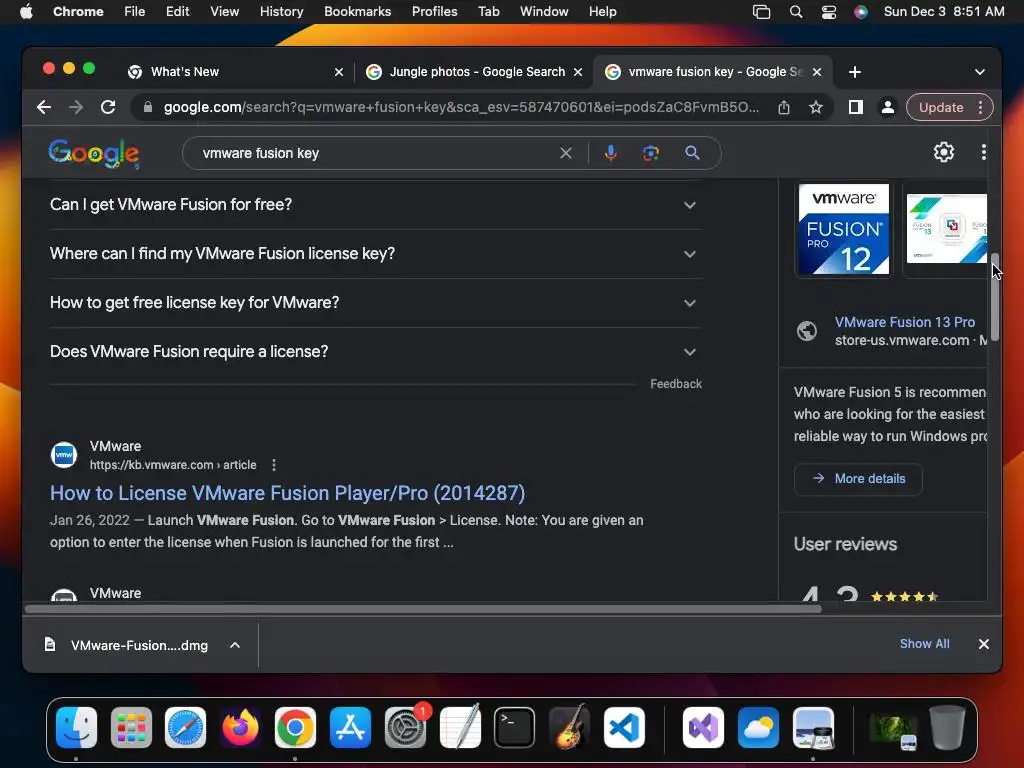Click the vertical page scrollbar thumb
The height and width of the screenshot is (768, 1024).
click(995, 297)
